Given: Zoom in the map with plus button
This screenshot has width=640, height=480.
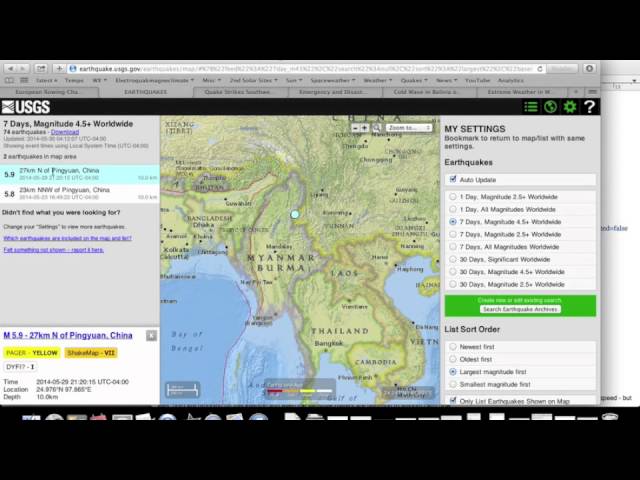Looking at the screenshot, I should [364, 128].
